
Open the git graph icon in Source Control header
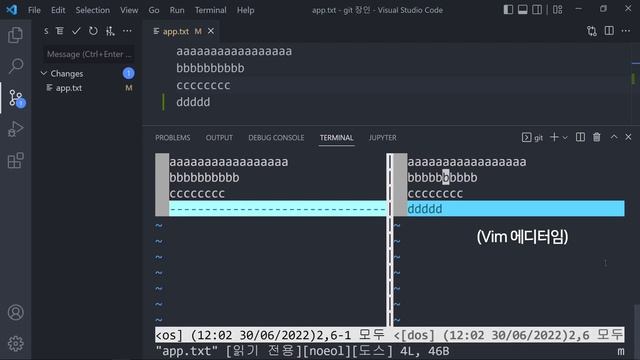(110, 31)
